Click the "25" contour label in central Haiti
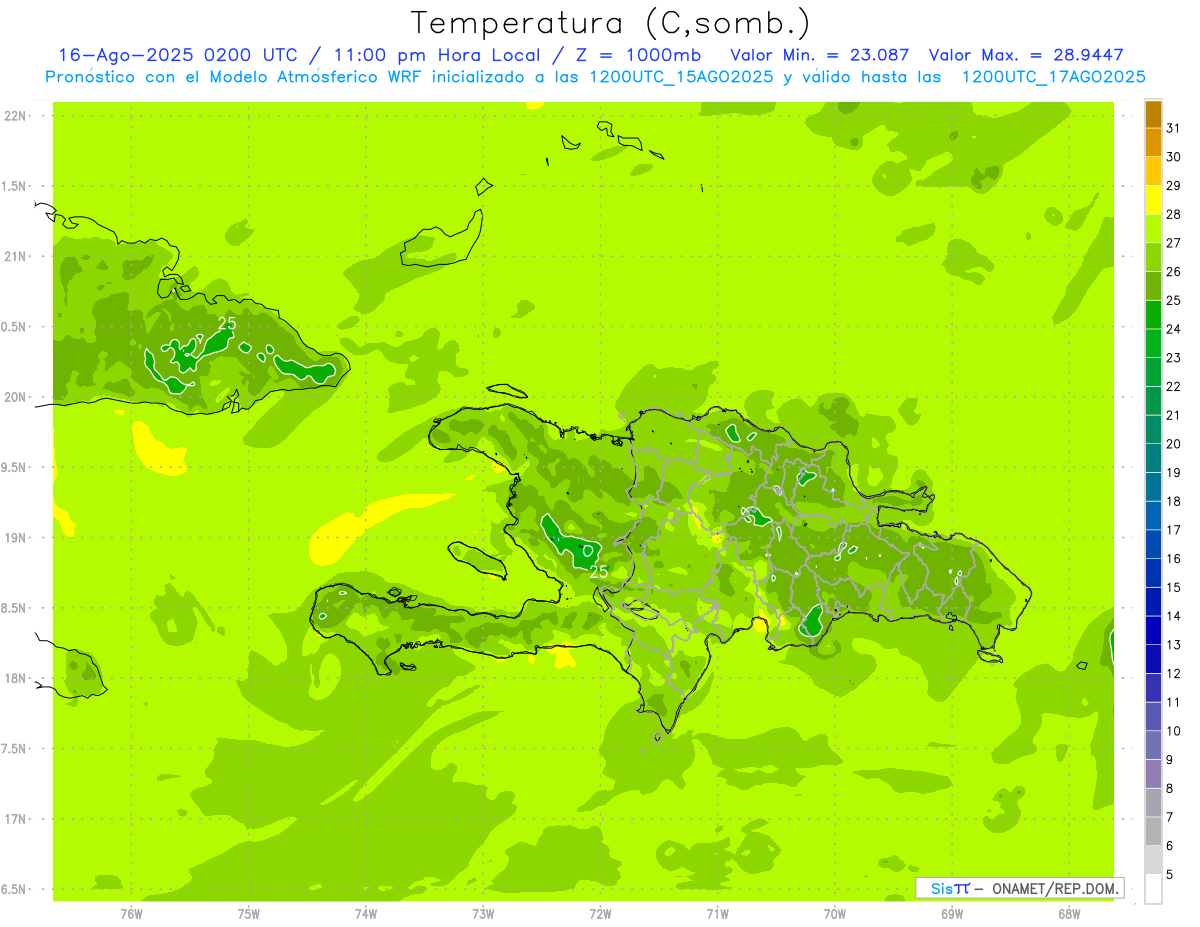Screen dimensions: 1200x927 click(598, 572)
